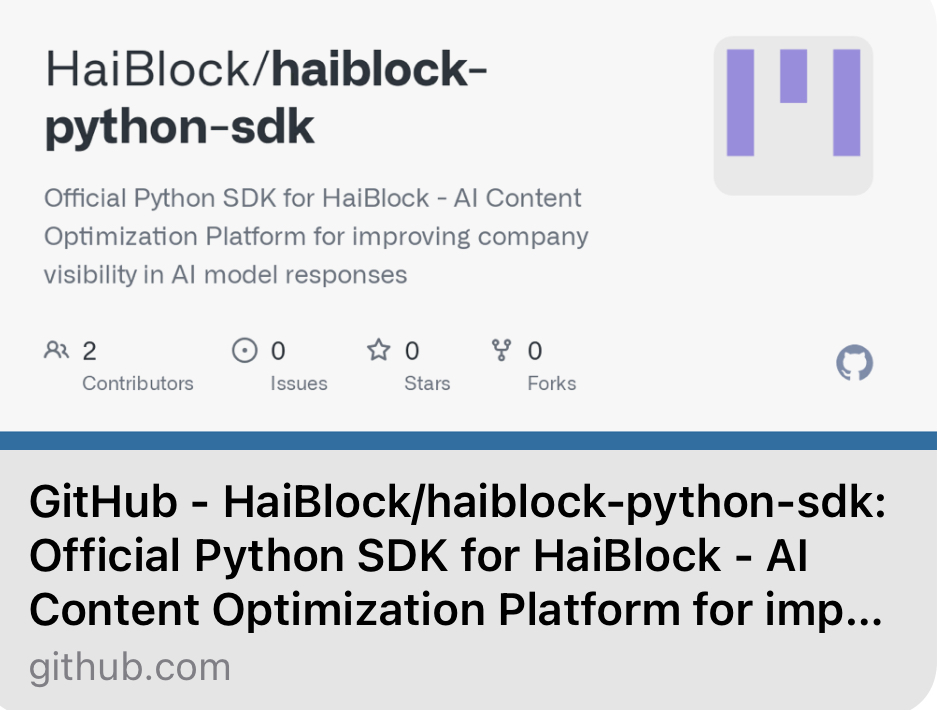Image resolution: width=938 pixels, height=710 pixels.
Task: Click the "Issues" label
Action: pyautogui.click(x=298, y=383)
